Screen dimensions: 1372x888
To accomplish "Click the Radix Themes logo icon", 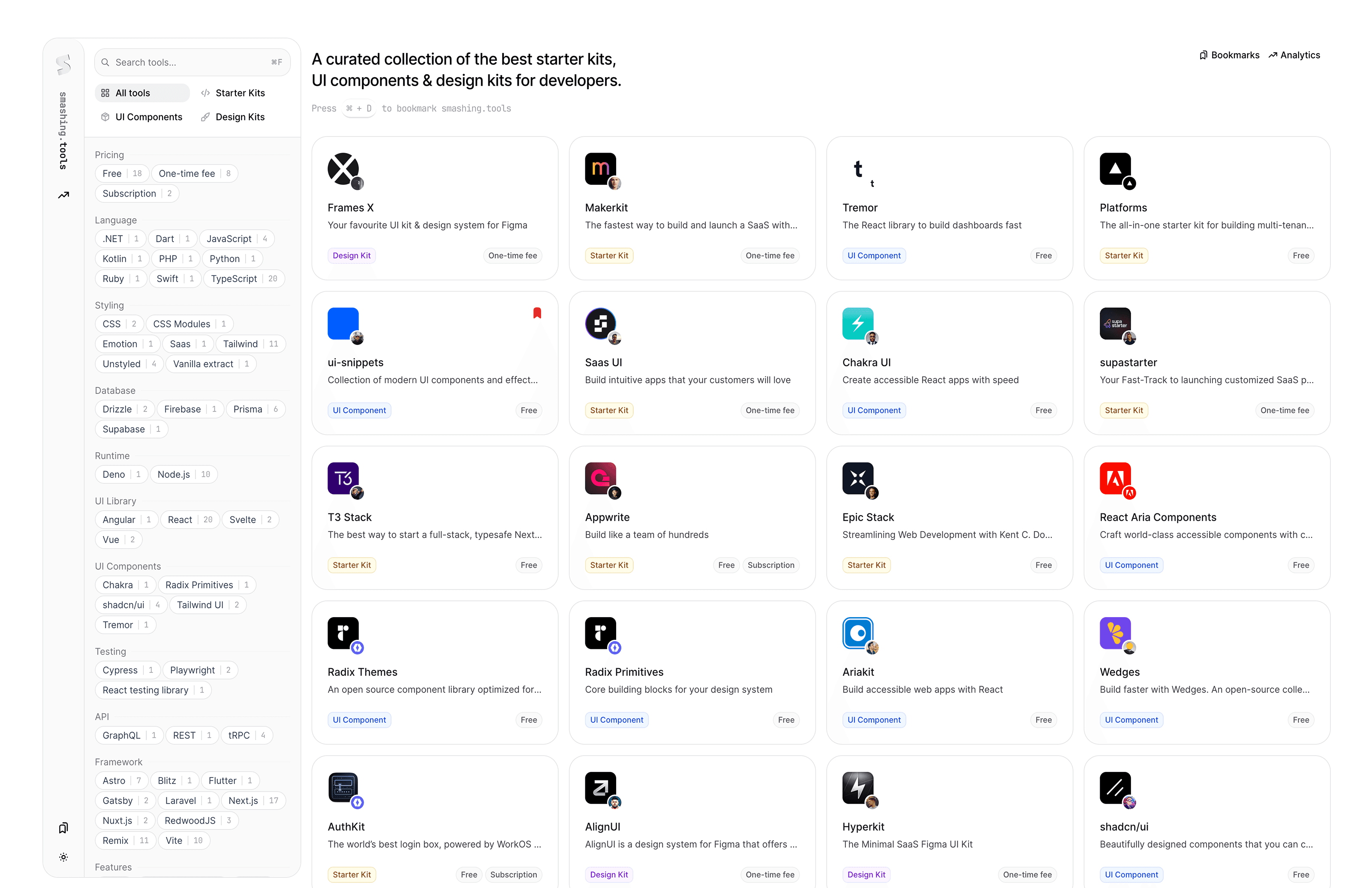I will [x=343, y=633].
